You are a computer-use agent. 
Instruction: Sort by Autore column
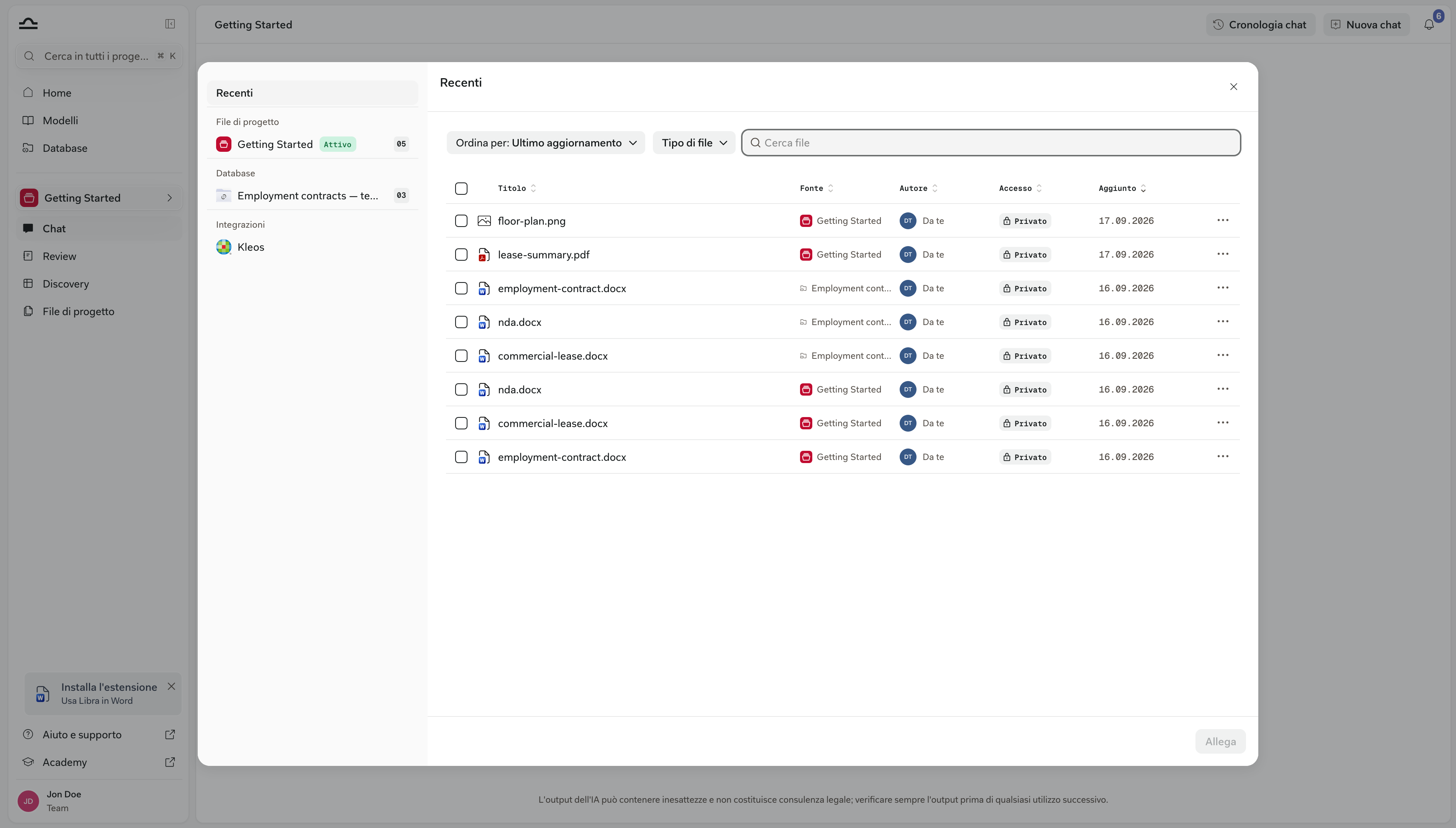(x=918, y=188)
